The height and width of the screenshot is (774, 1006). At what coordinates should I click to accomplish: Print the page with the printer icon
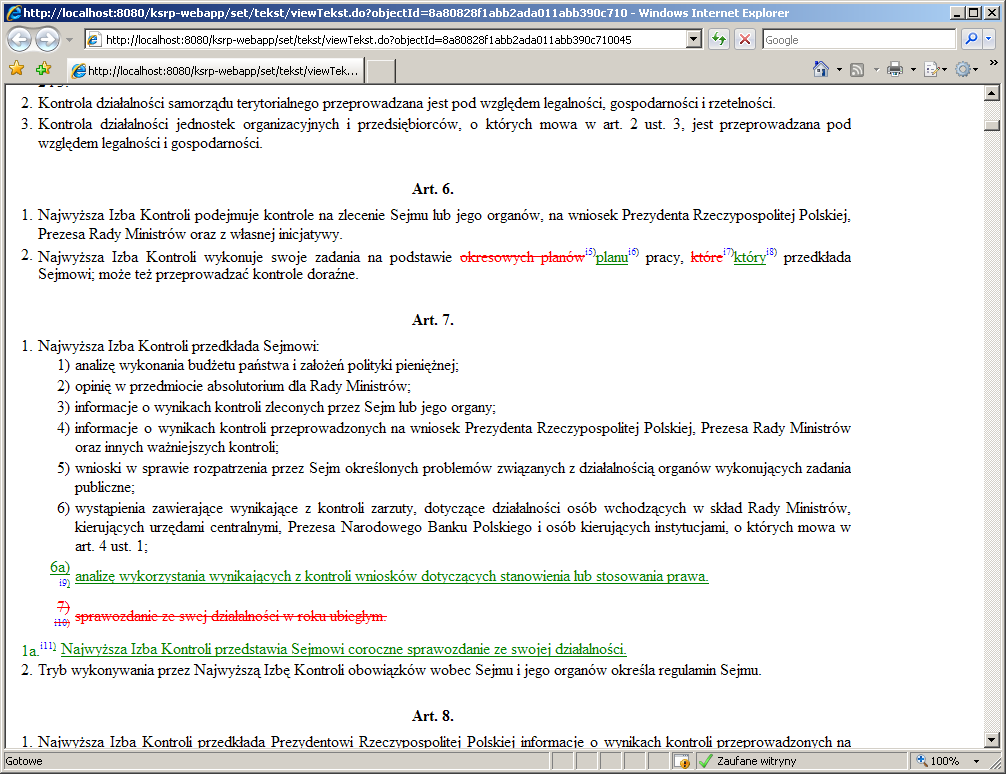(x=895, y=69)
